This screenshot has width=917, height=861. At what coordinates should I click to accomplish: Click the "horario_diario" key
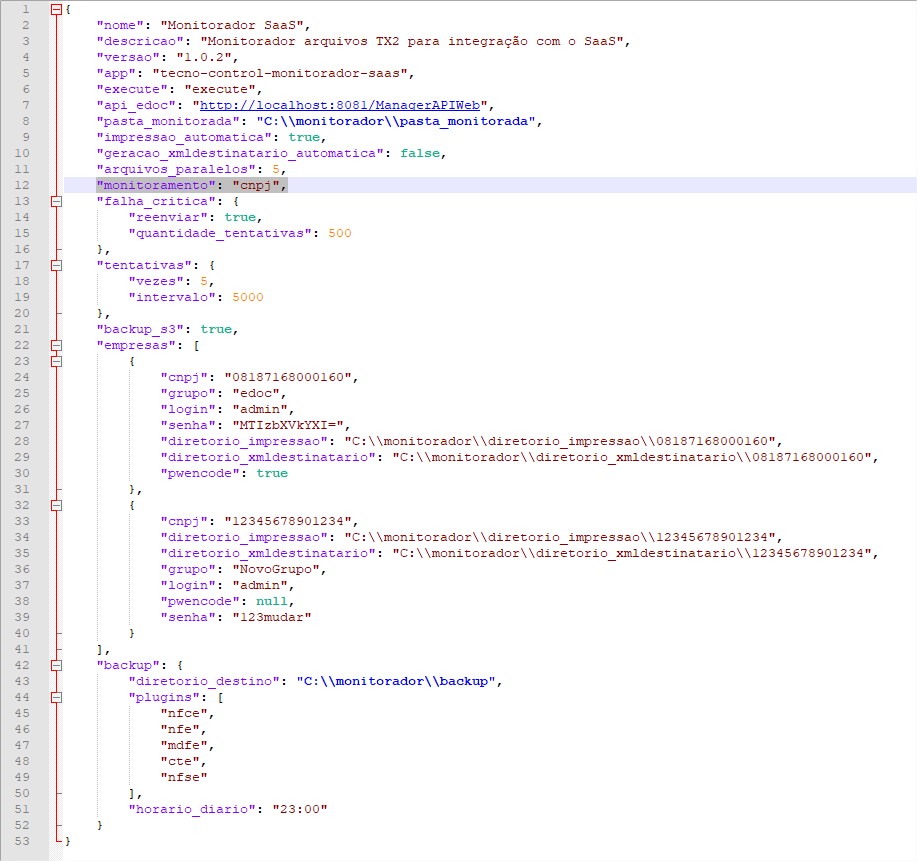pos(192,809)
